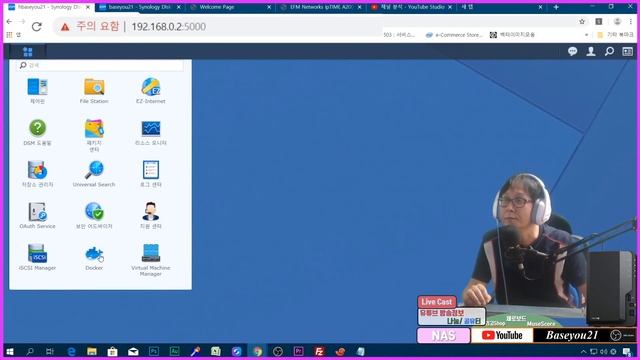Open the DSM Main Menu grid button
This screenshot has height=360, width=640.
click(x=27, y=52)
